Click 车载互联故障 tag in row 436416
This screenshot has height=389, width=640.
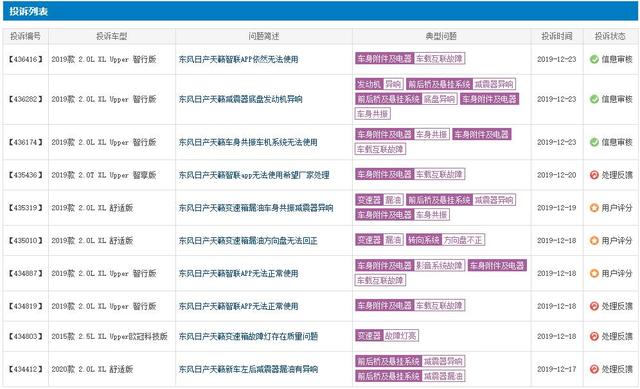click(439, 59)
